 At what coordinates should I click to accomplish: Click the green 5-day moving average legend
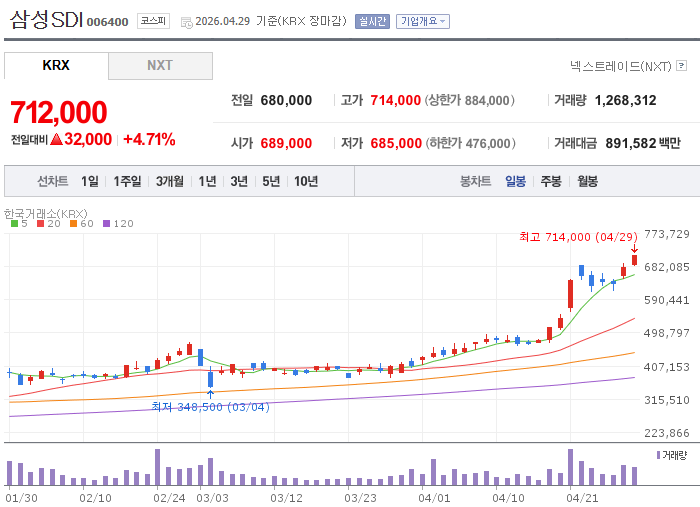coord(19,224)
